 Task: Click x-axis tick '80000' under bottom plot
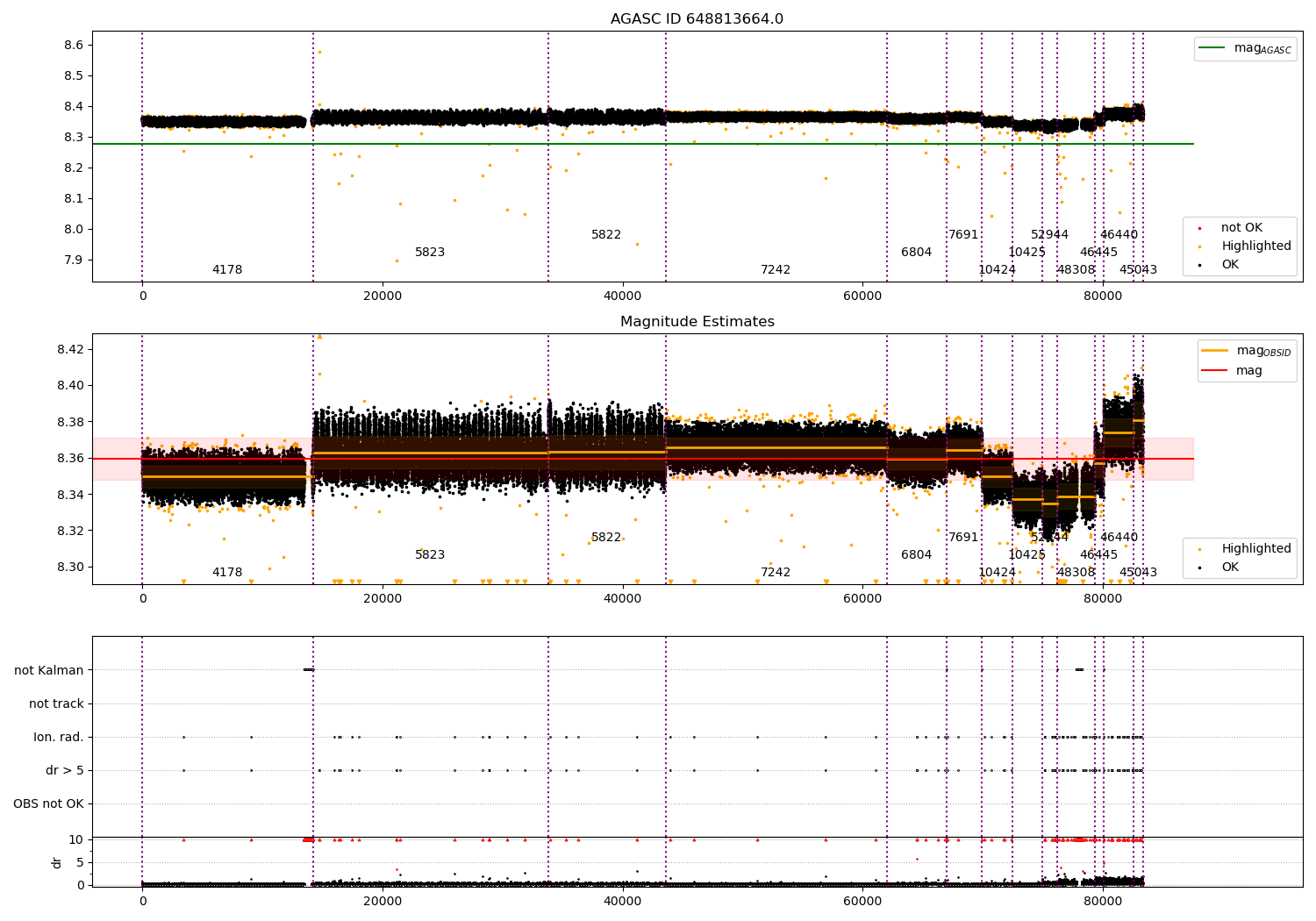pyautogui.click(x=1103, y=902)
